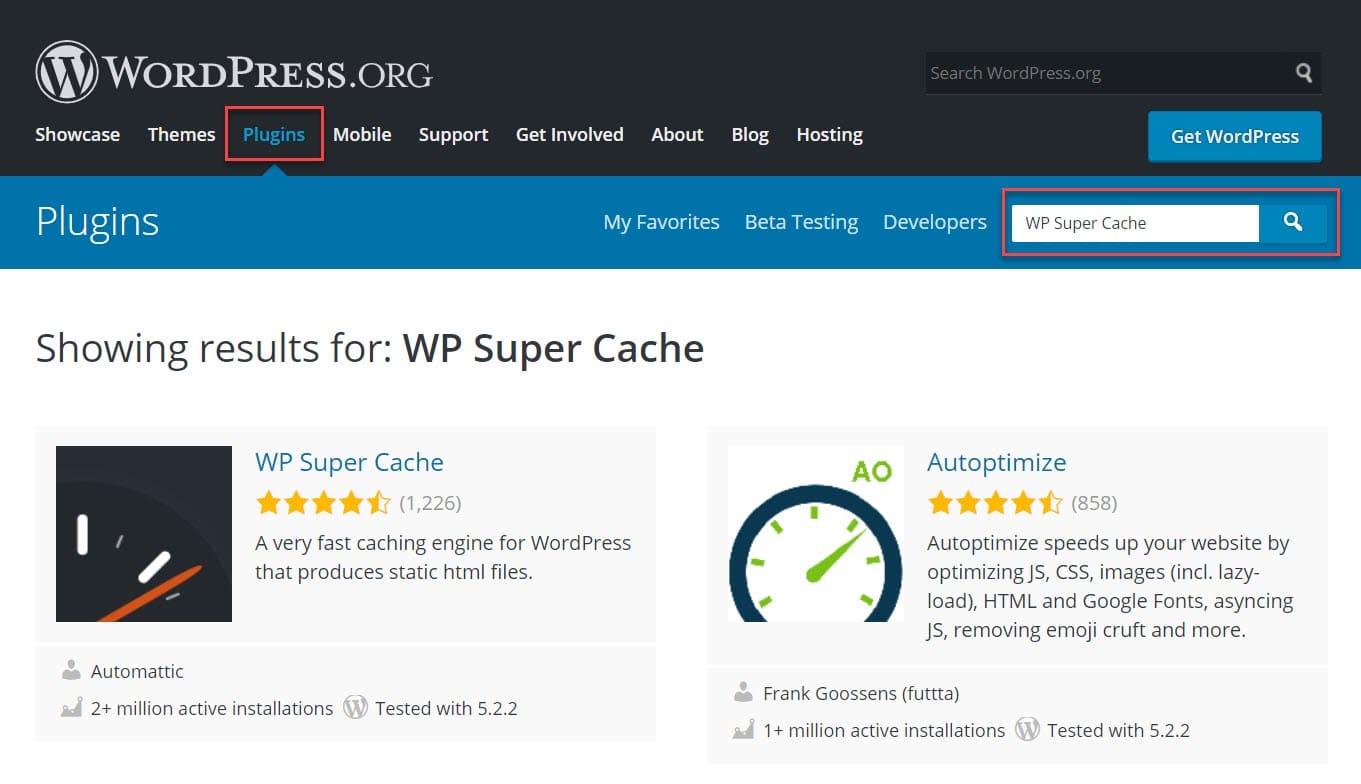Open the Themes menu item
Screen dimensions: 1361x784
point(180,134)
